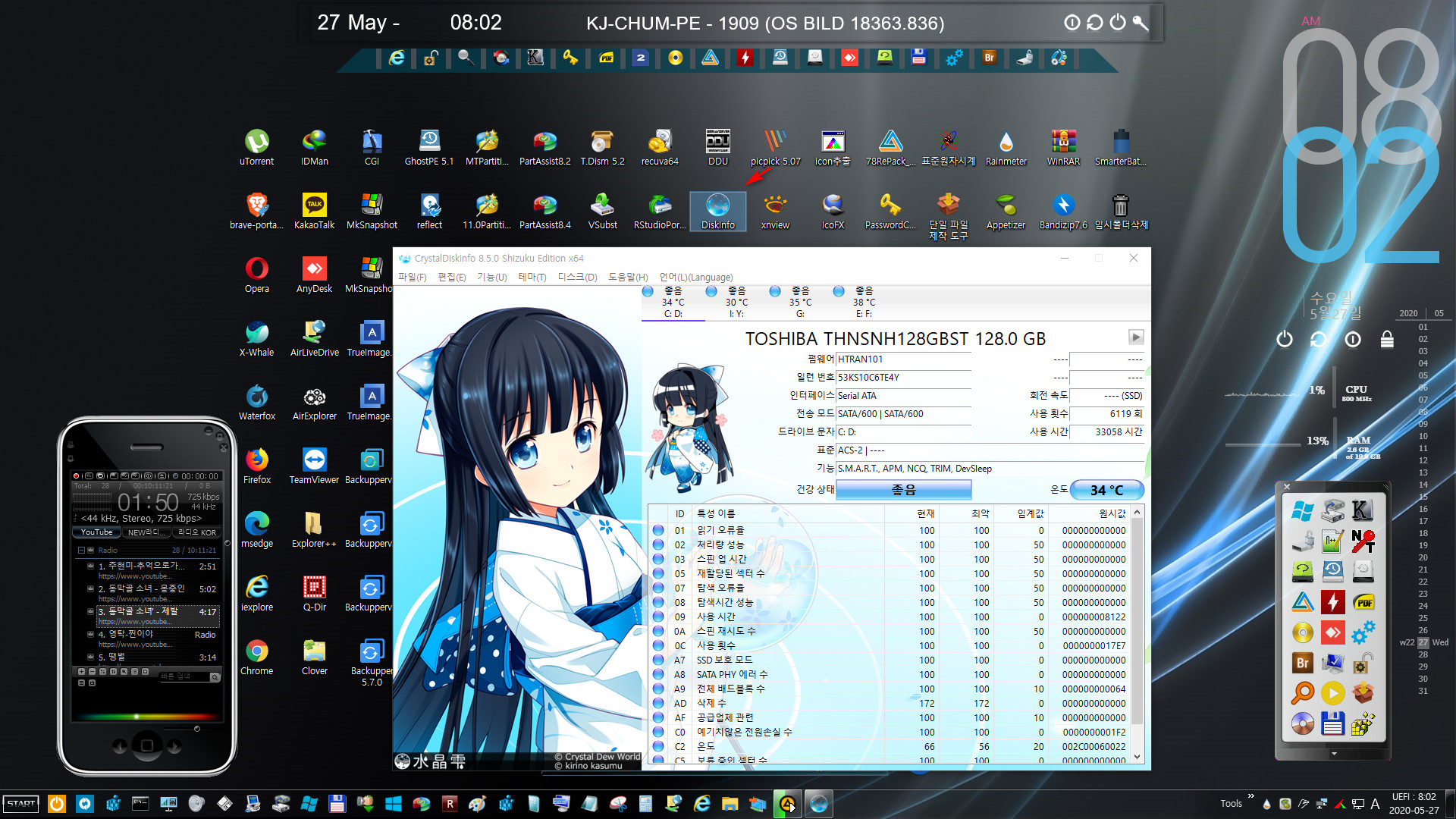
Task: Open the Rainmeter desktop shortcut
Action: click(x=1006, y=147)
